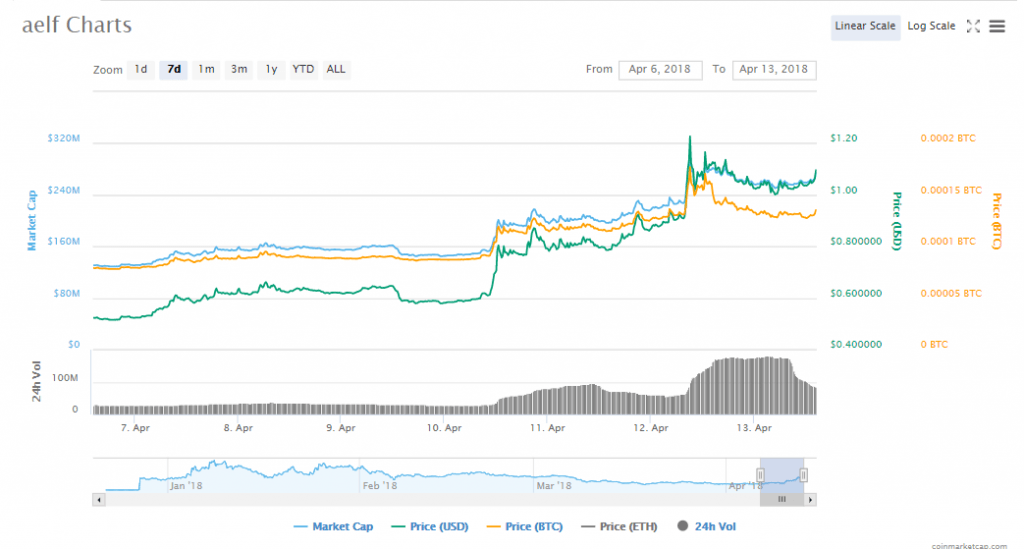Set zoom to YTD

[x=303, y=69]
